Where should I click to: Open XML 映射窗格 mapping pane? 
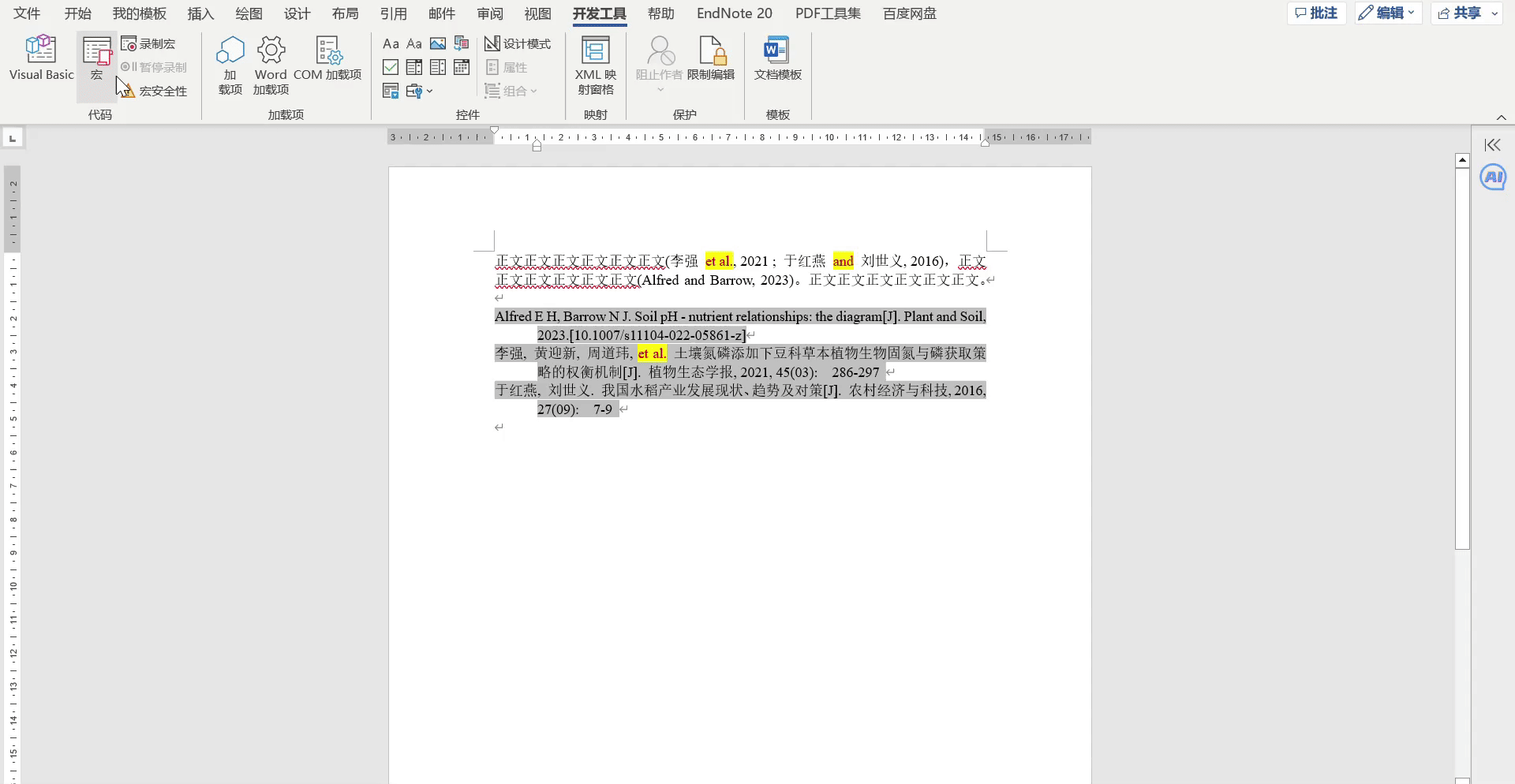[596, 65]
